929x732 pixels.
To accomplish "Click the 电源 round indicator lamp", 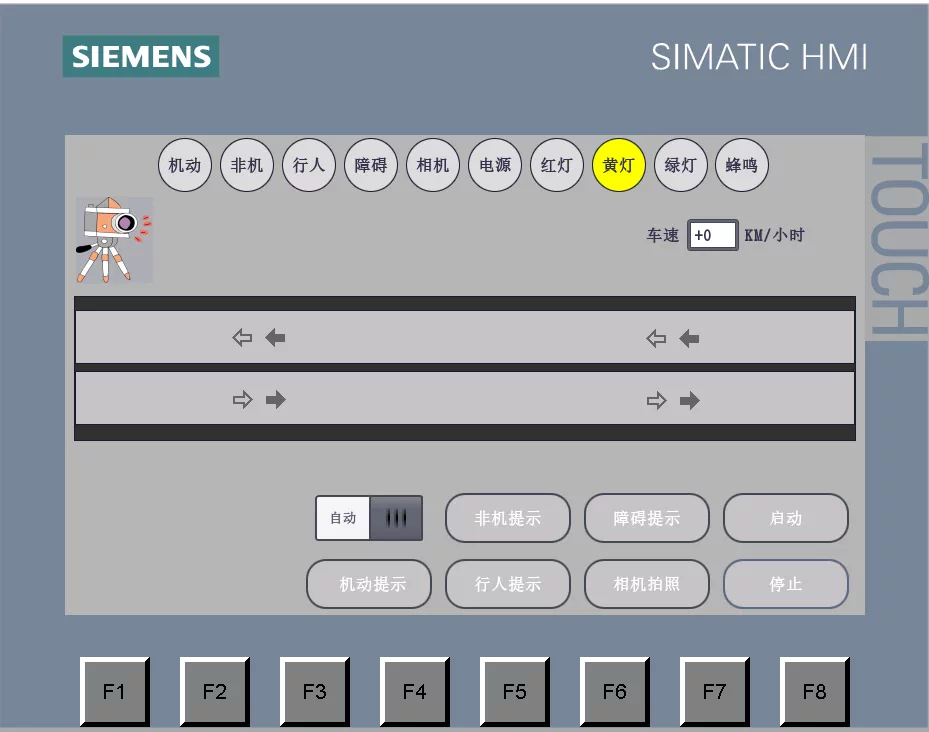I will (495, 165).
